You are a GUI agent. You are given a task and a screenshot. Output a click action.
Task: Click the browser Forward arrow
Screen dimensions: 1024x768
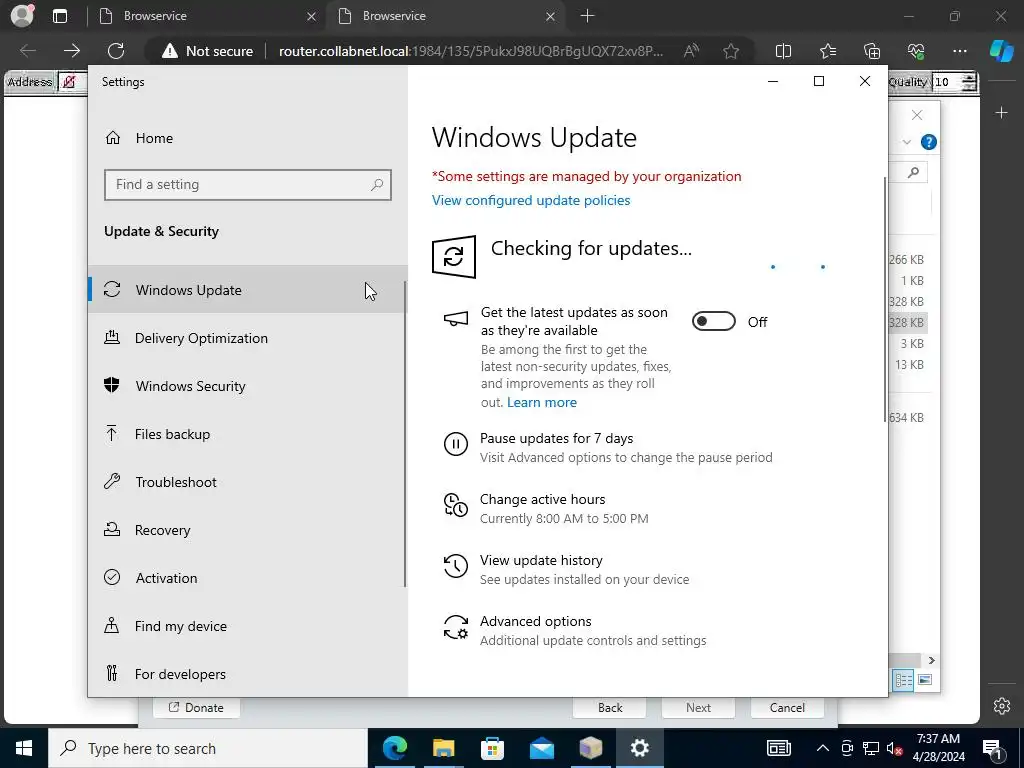[x=72, y=51]
